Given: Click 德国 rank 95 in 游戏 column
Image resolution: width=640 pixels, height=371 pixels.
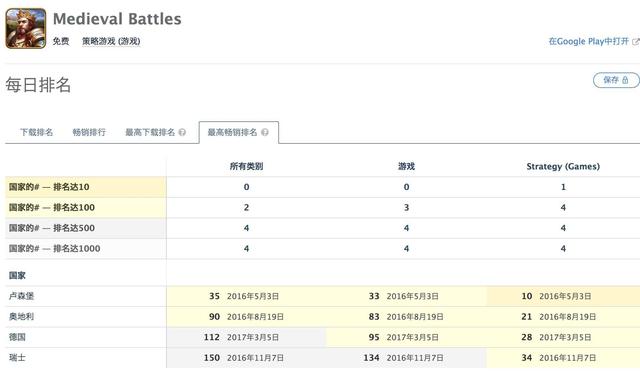Looking at the screenshot, I should tap(374, 337).
